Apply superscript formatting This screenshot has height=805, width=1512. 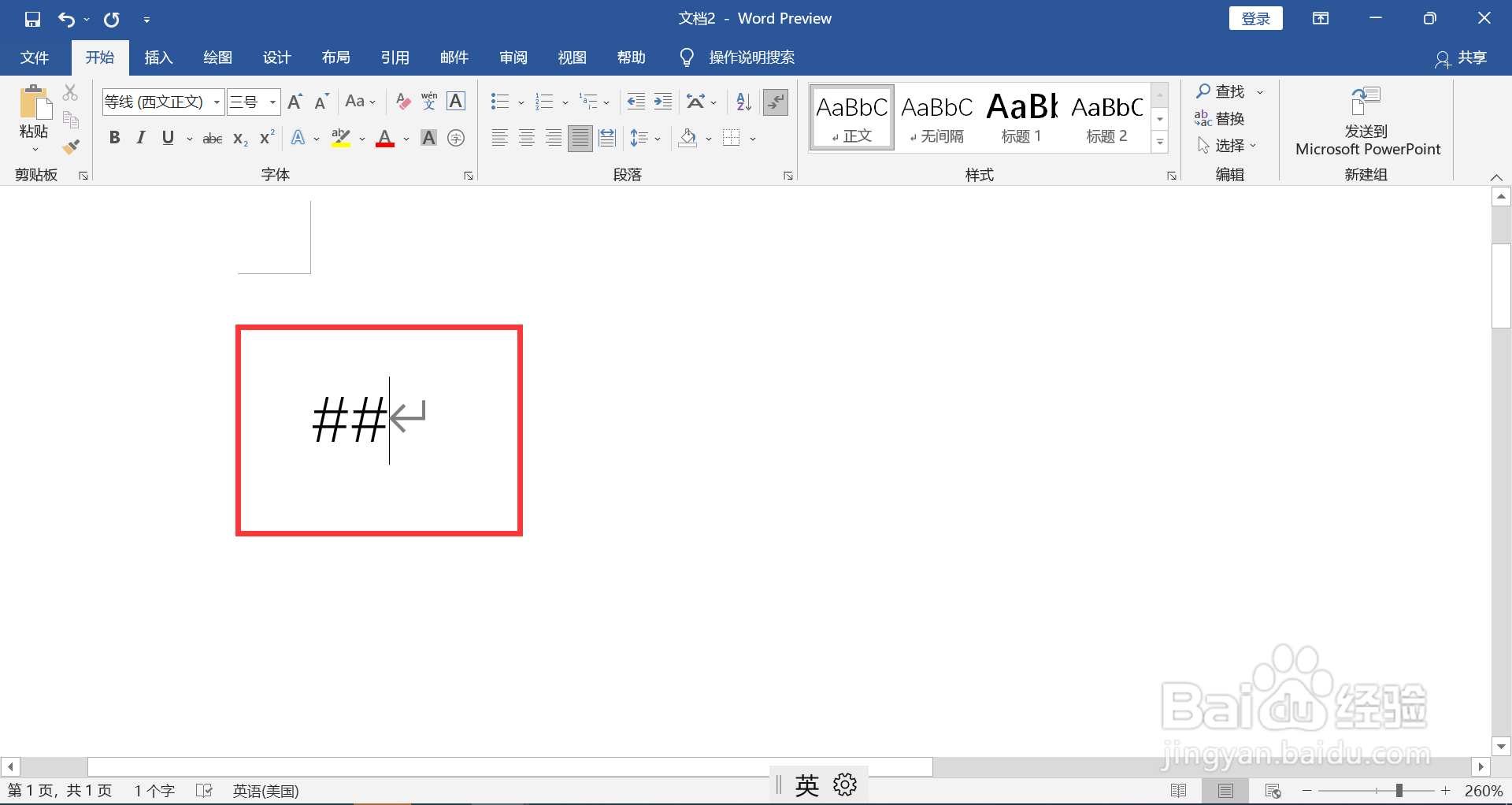[x=267, y=138]
